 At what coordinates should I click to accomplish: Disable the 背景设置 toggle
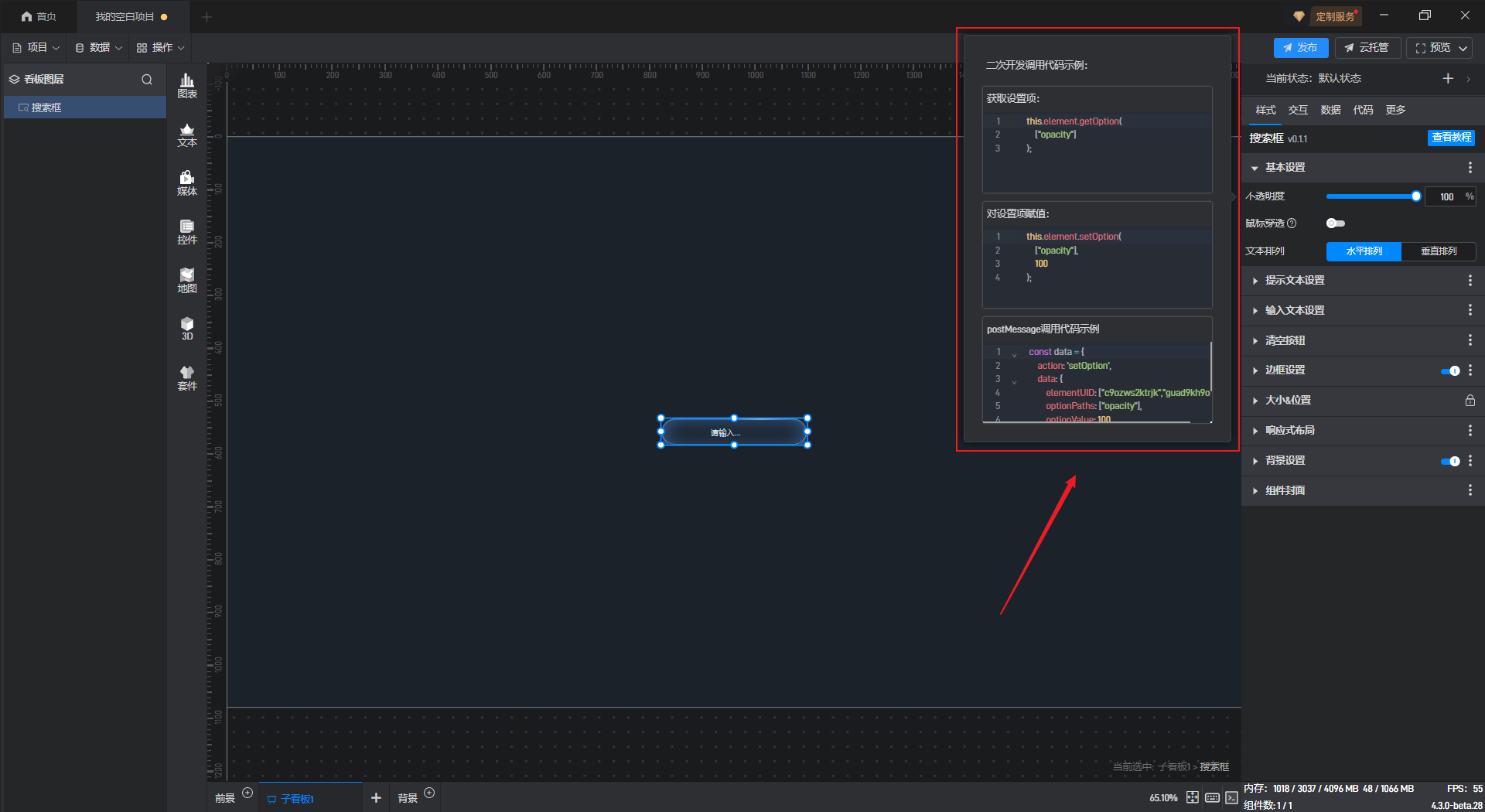click(x=1449, y=462)
